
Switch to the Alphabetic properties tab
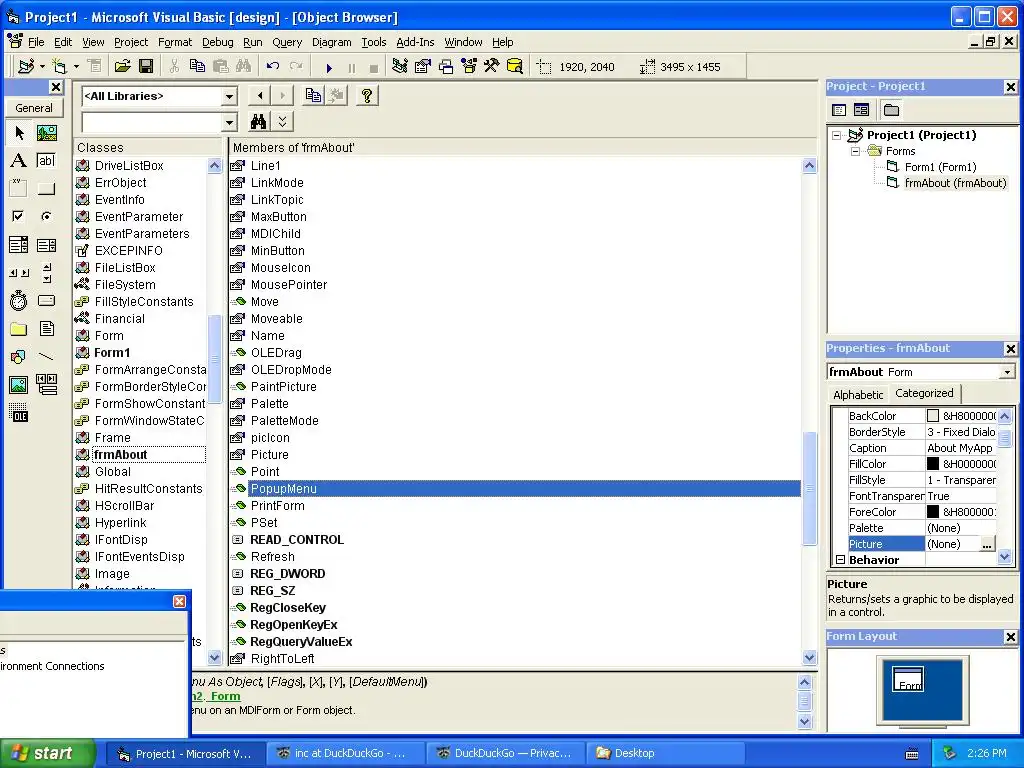[857, 394]
